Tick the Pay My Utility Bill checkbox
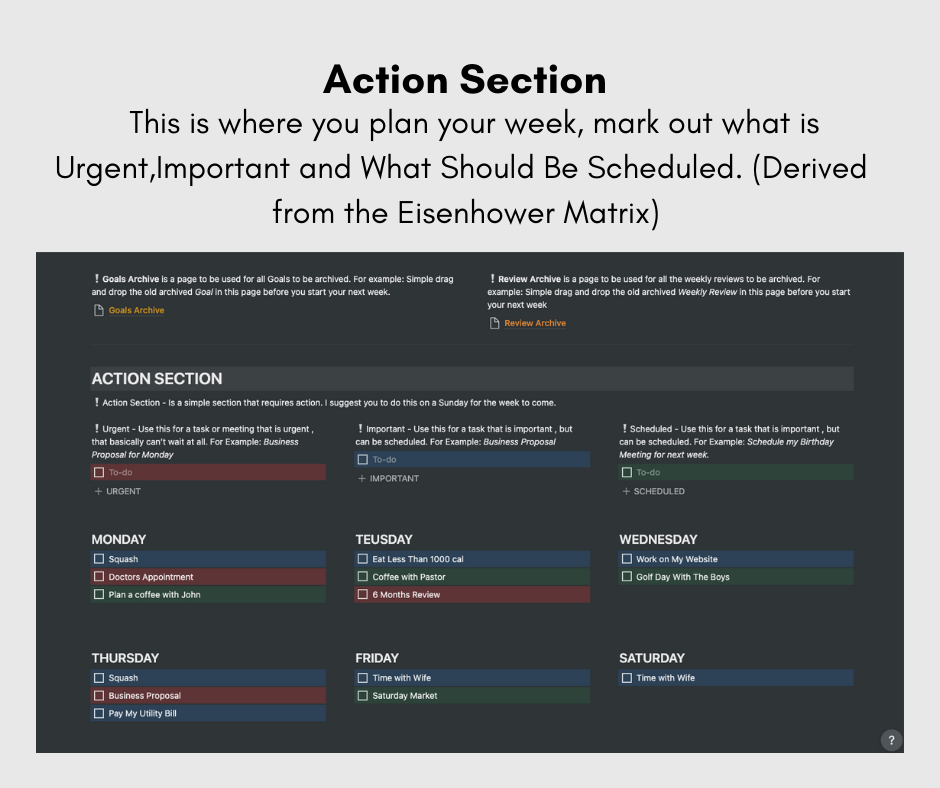 pos(99,714)
